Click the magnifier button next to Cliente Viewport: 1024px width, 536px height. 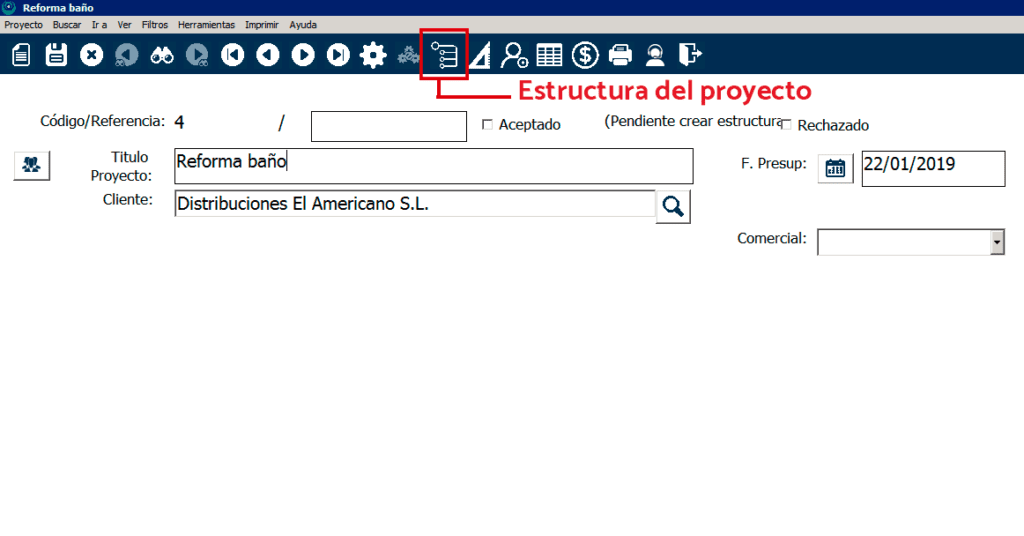point(673,206)
